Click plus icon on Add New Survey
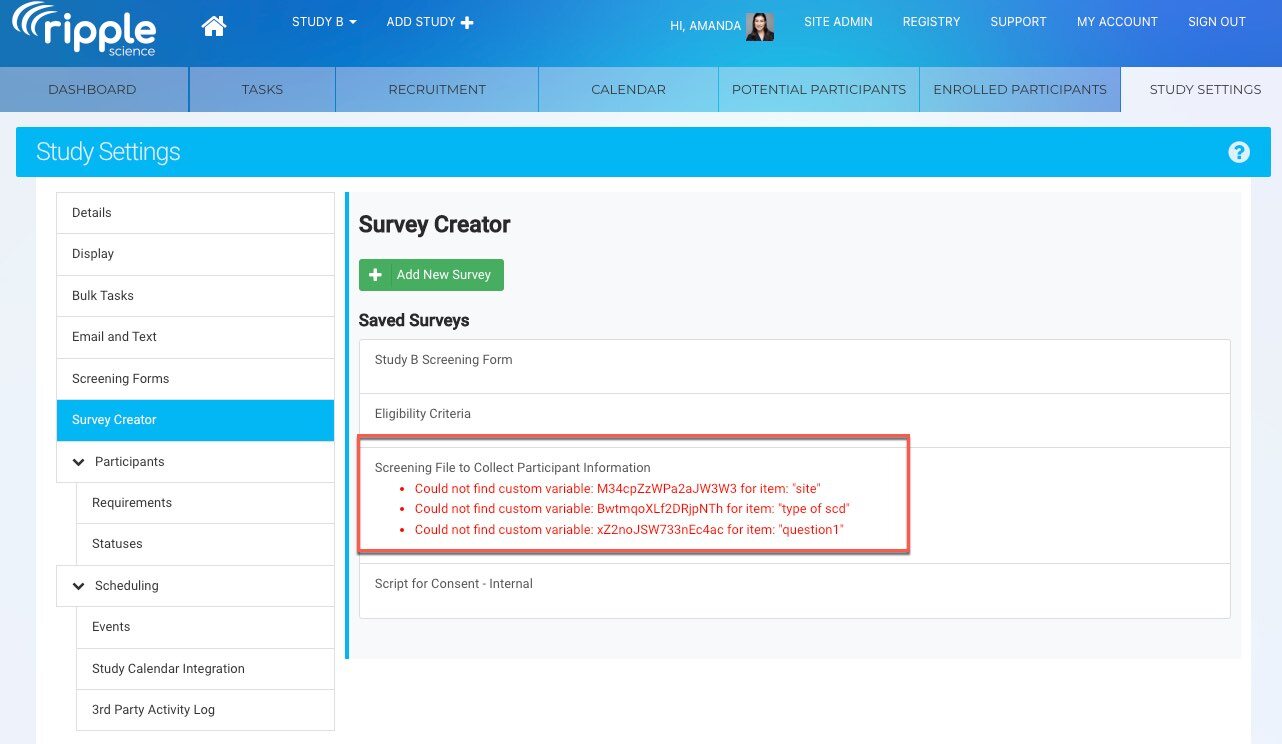This screenshot has height=744, width=1282. pyautogui.click(x=376, y=275)
